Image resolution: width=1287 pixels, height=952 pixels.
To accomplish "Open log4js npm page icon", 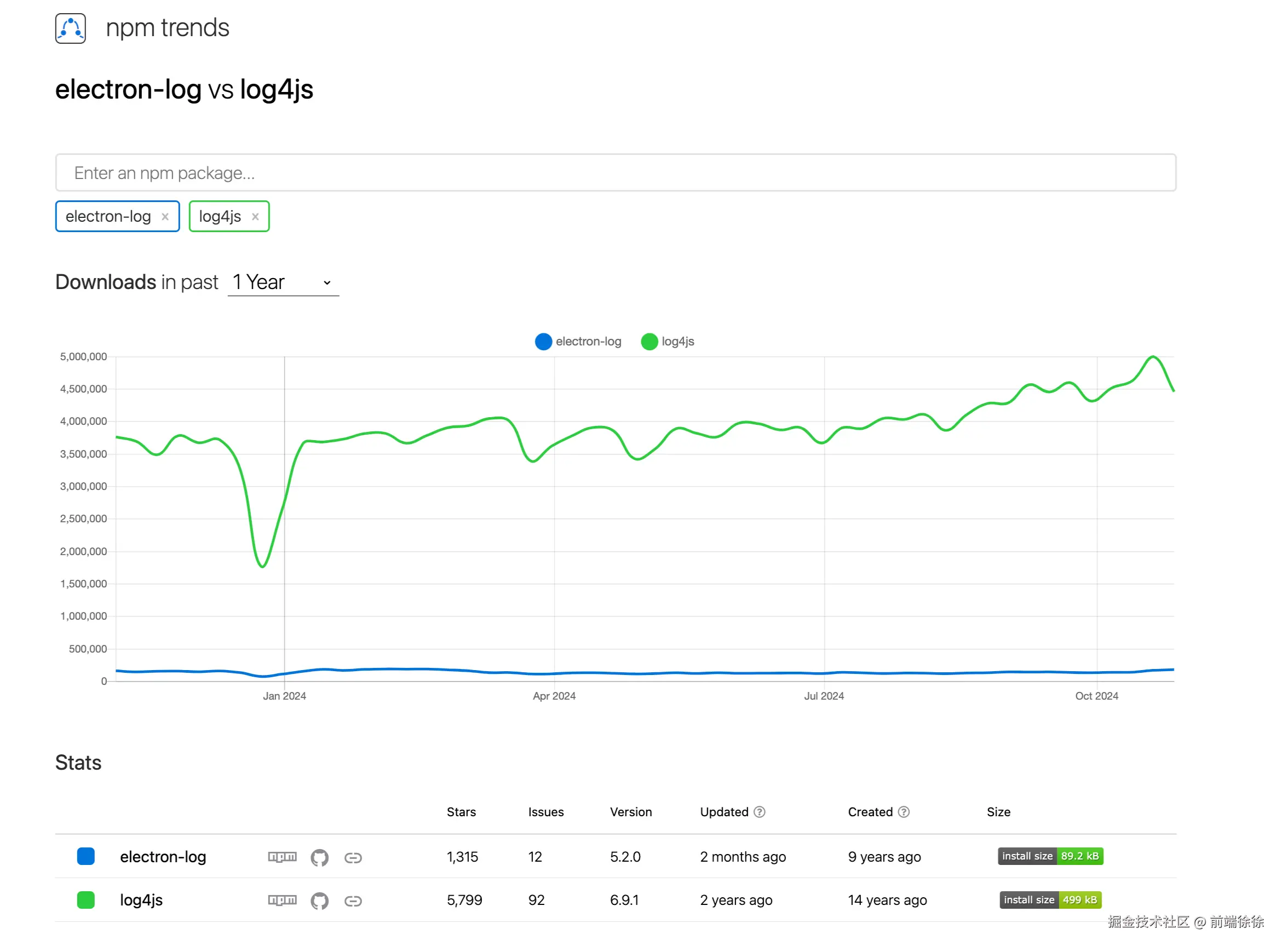I will pos(282,900).
